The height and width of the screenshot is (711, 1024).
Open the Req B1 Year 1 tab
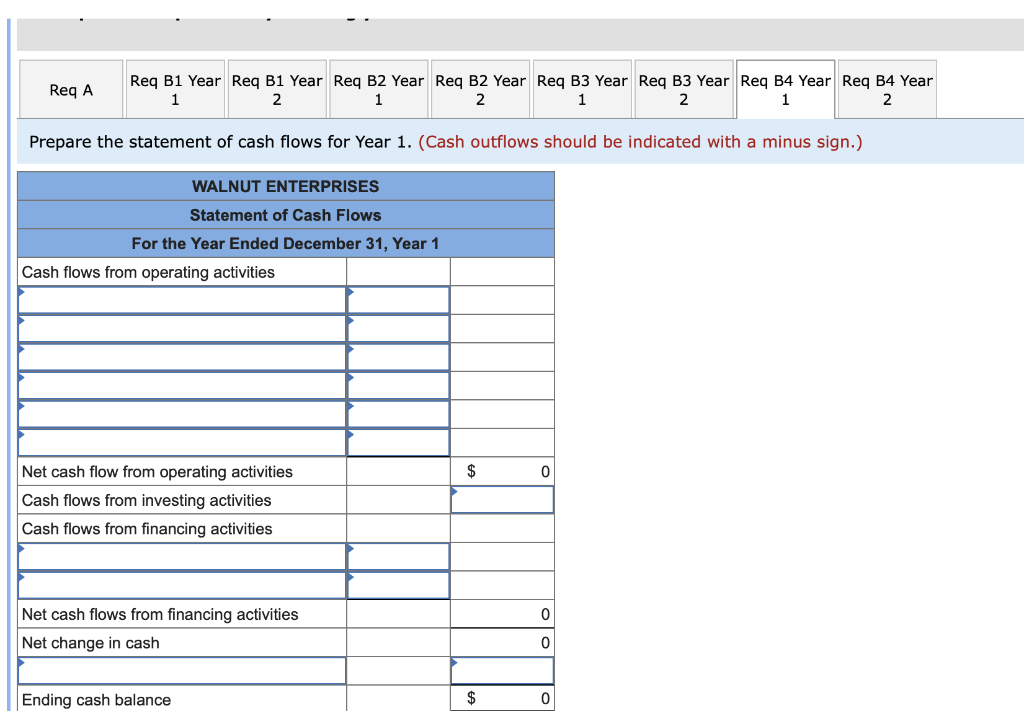coord(175,89)
